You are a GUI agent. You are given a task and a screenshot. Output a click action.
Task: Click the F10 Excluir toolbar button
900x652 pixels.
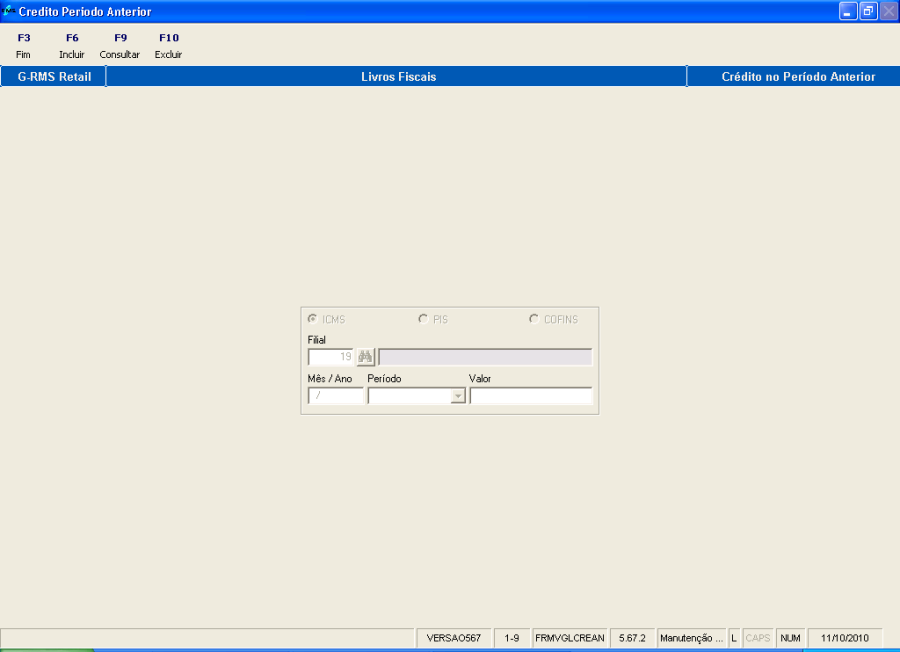click(x=168, y=46)
